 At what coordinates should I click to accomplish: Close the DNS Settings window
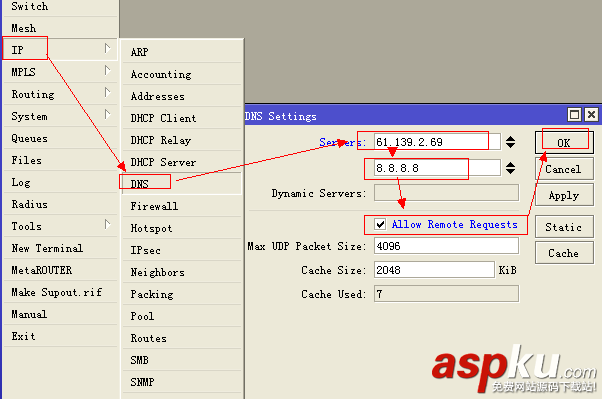pyautogui.click(x=591, y=115)
